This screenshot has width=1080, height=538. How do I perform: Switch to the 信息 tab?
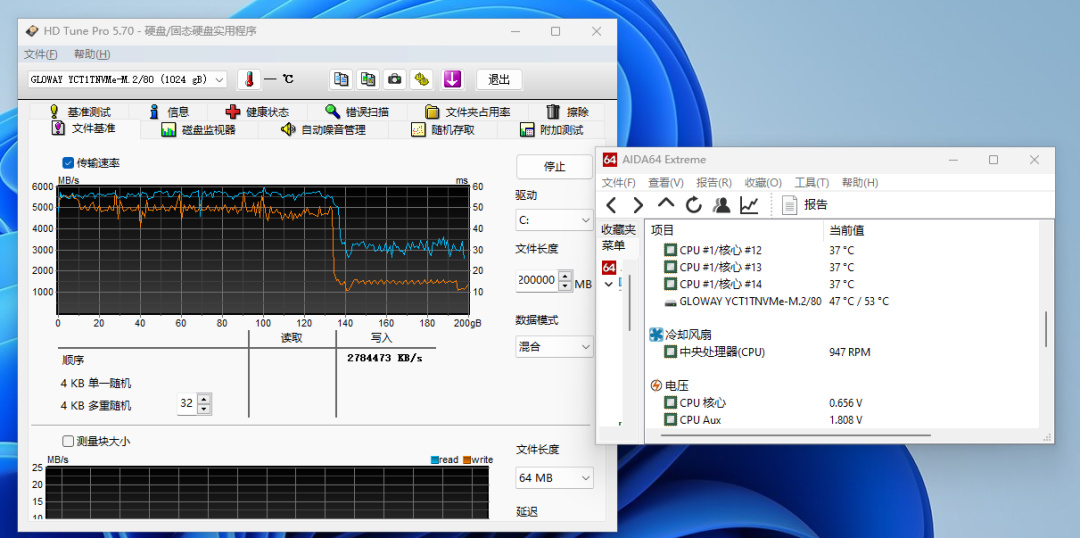click(169, 112)
